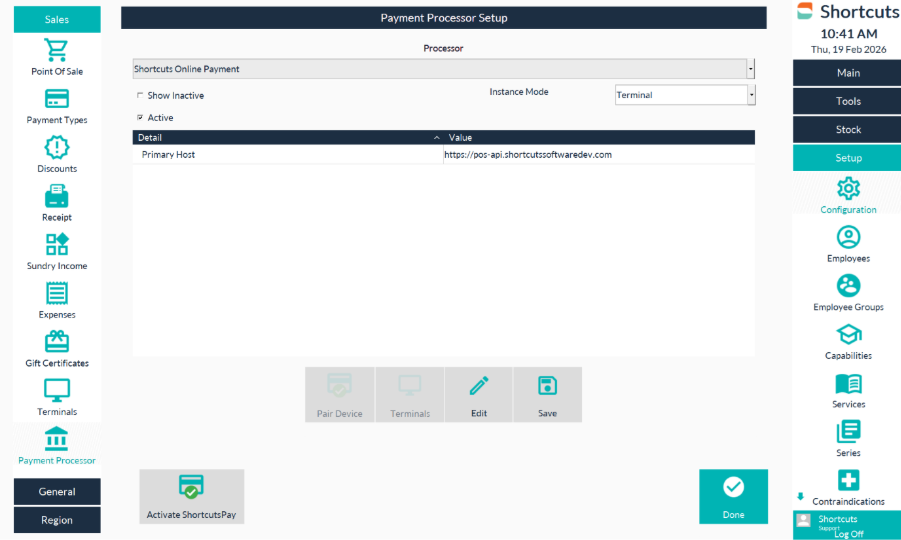This screenshot has height=540, width=901.
Task: Open Point Of Sale cart icon
Action: click(56, 51)
